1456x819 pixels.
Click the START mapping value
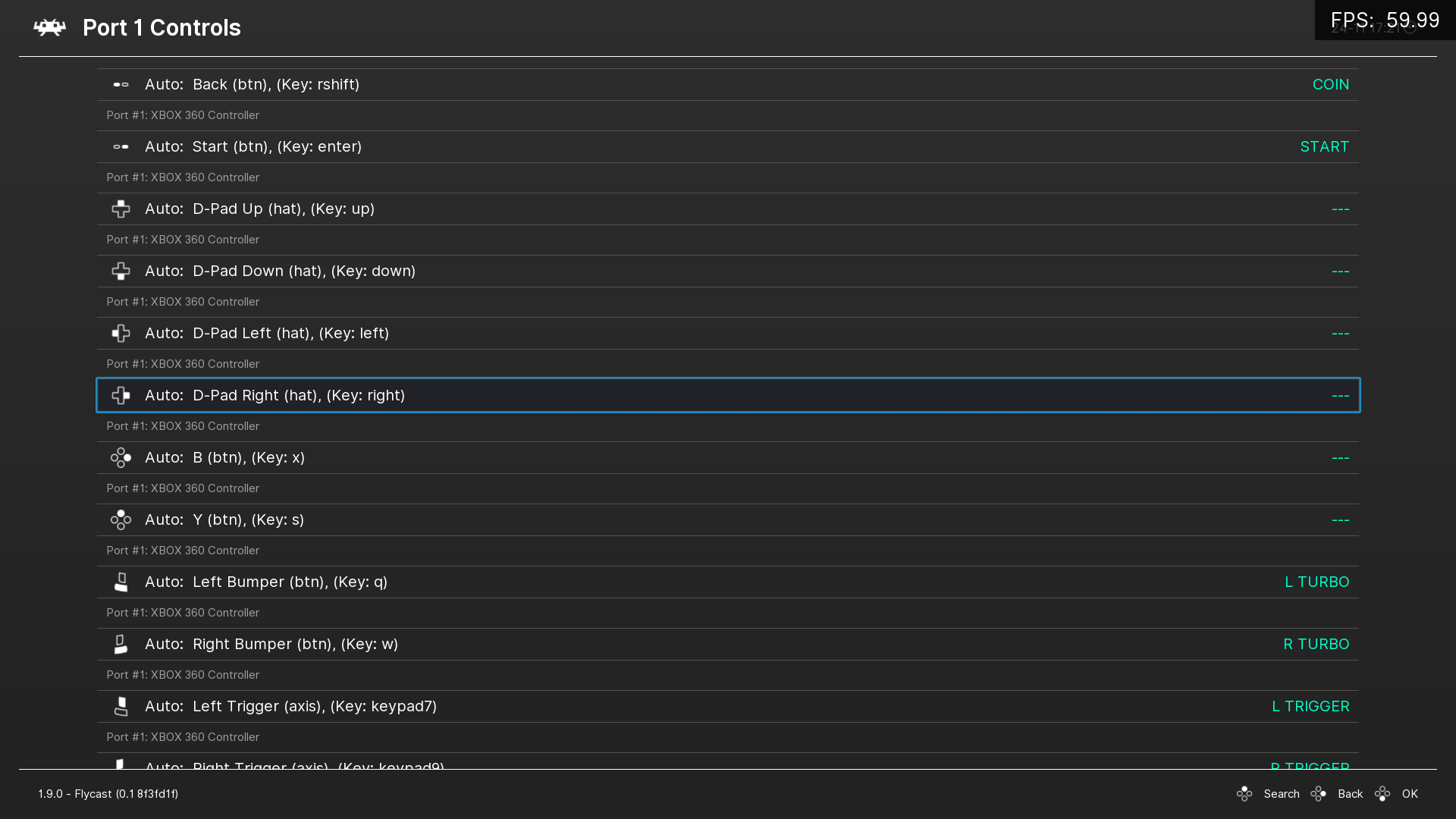[x=1324, y=146]
